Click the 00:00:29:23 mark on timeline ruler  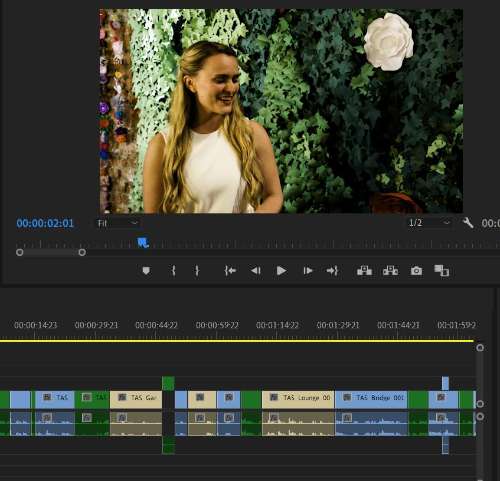click(96, 325)
